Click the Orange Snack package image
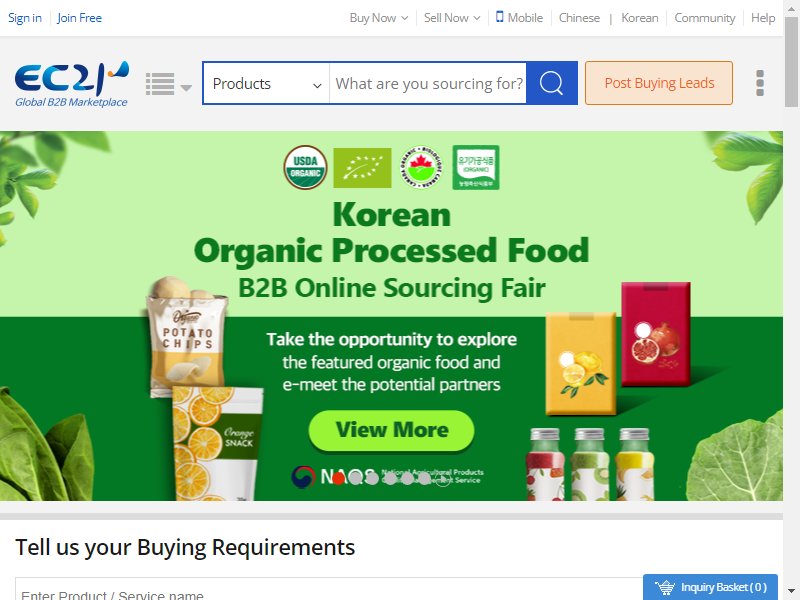The width and height of the screenshot is (800, 600). pos(217,443)
